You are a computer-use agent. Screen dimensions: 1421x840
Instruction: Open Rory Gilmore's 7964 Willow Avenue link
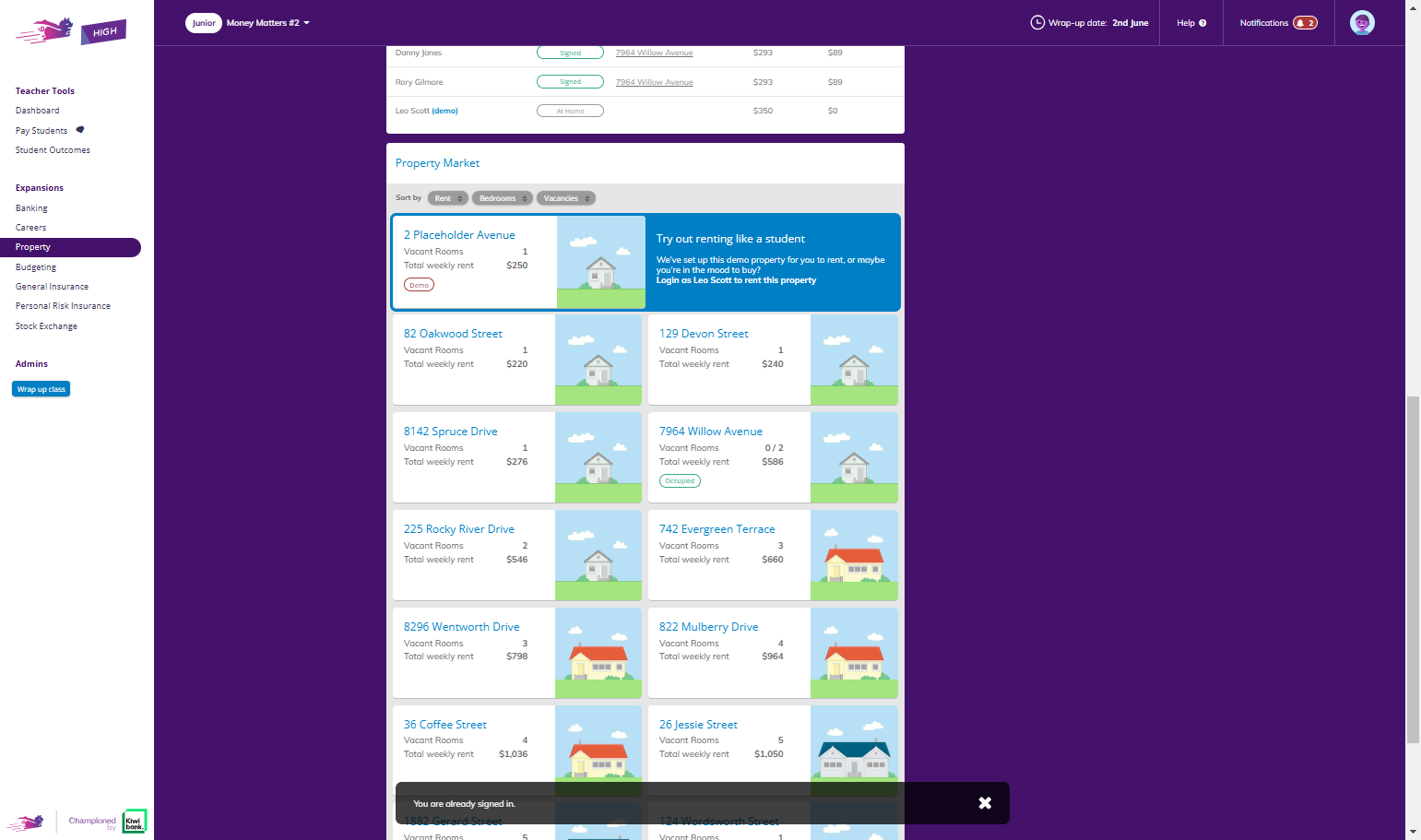(x=654, y=82)
